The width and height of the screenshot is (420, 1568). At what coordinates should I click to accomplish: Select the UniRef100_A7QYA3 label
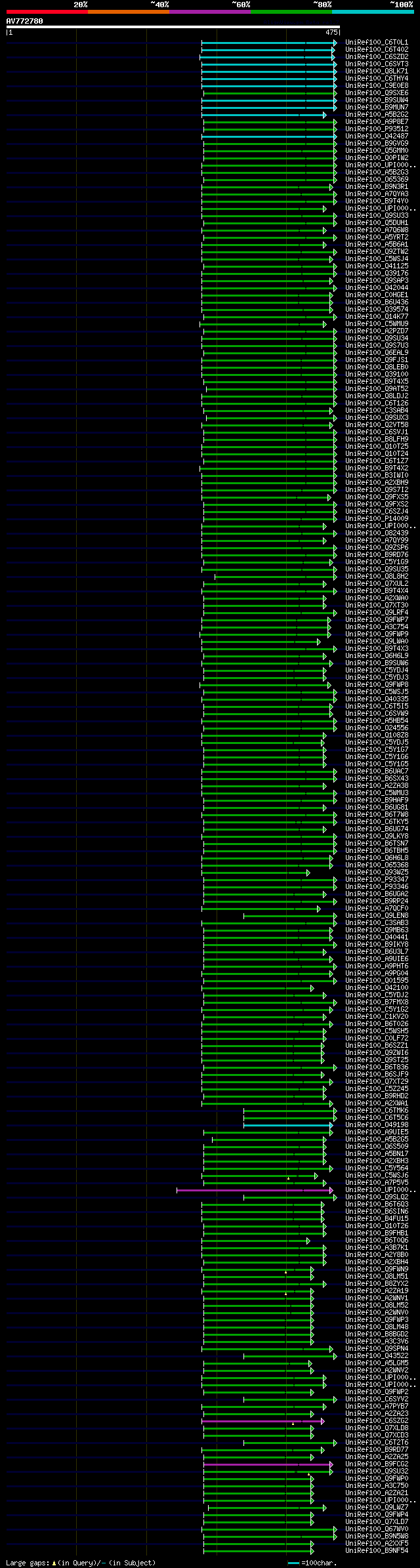tap(377, 194)
